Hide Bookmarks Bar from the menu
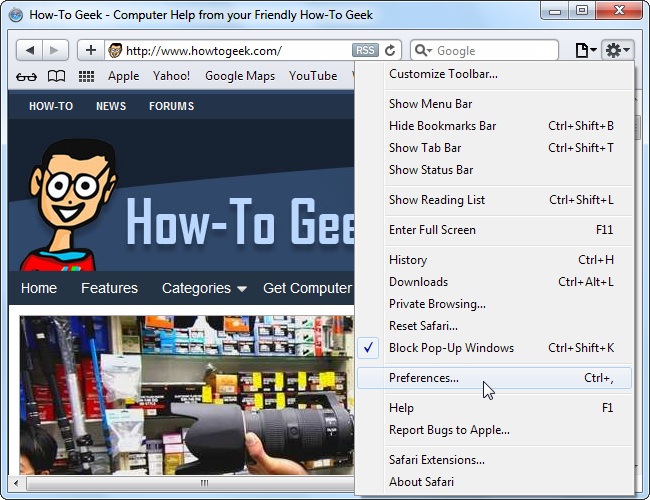 pos(442,126)
